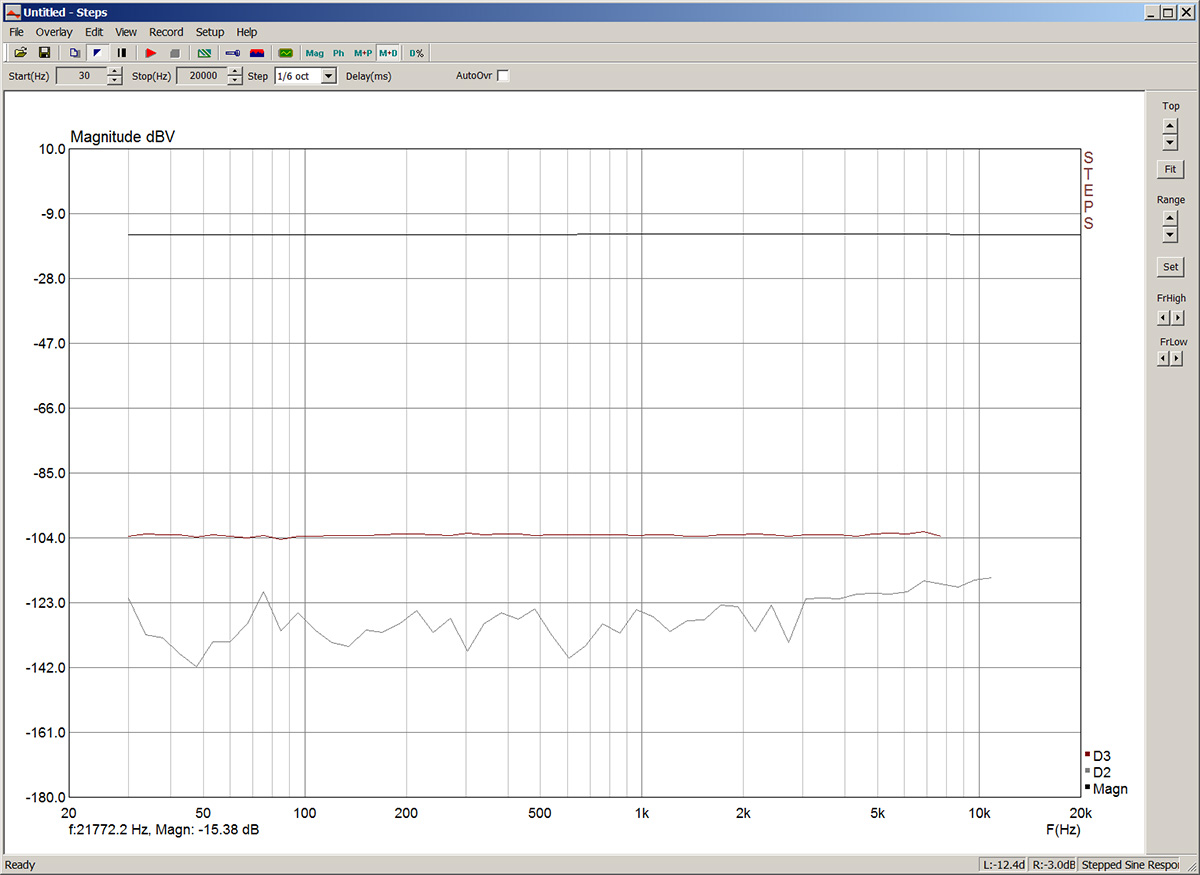Viewport: 1200px width, 875px height.
Task: Click the F(Hz) axis label
Action: pyautogui.click(x=1062, y=830)
